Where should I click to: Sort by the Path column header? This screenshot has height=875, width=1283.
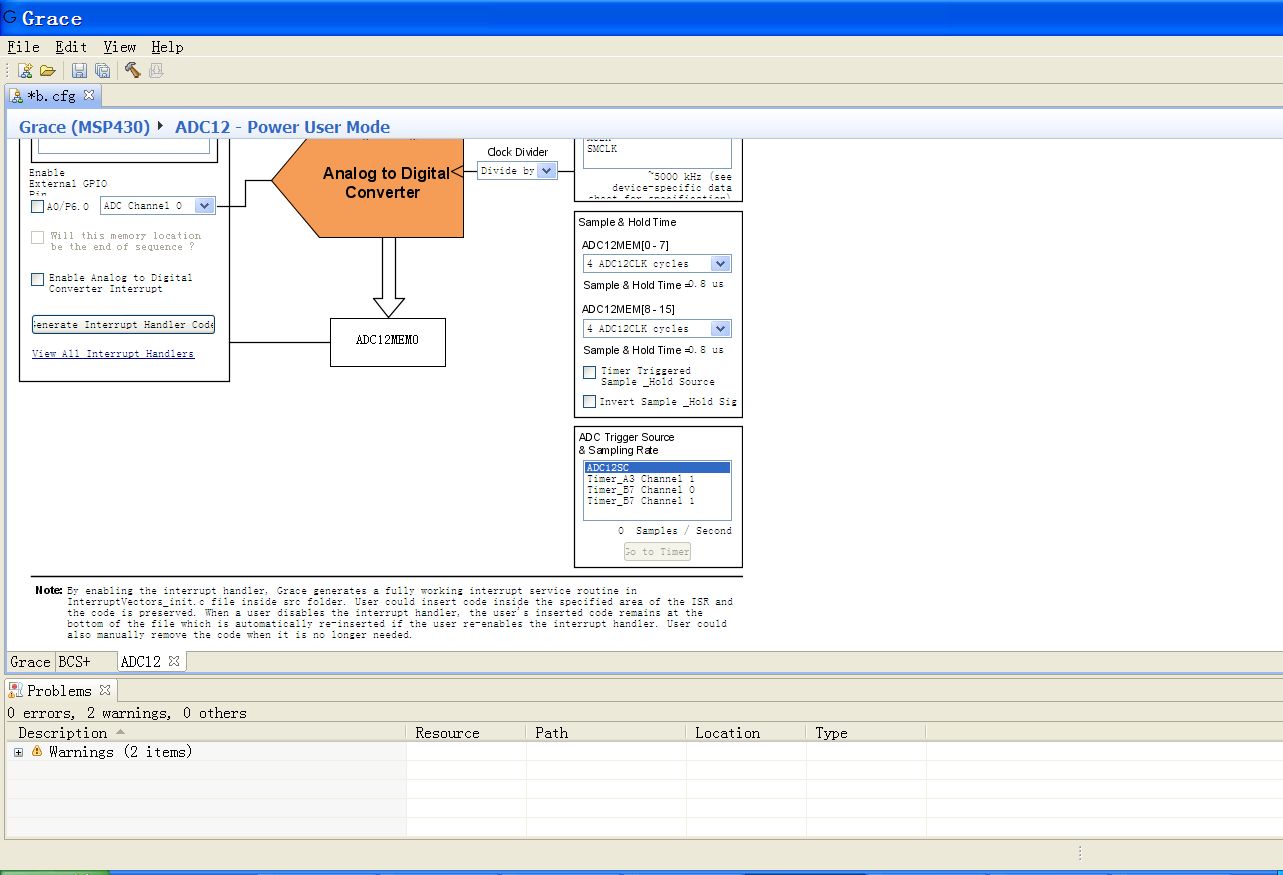click(x=606, y=733)
